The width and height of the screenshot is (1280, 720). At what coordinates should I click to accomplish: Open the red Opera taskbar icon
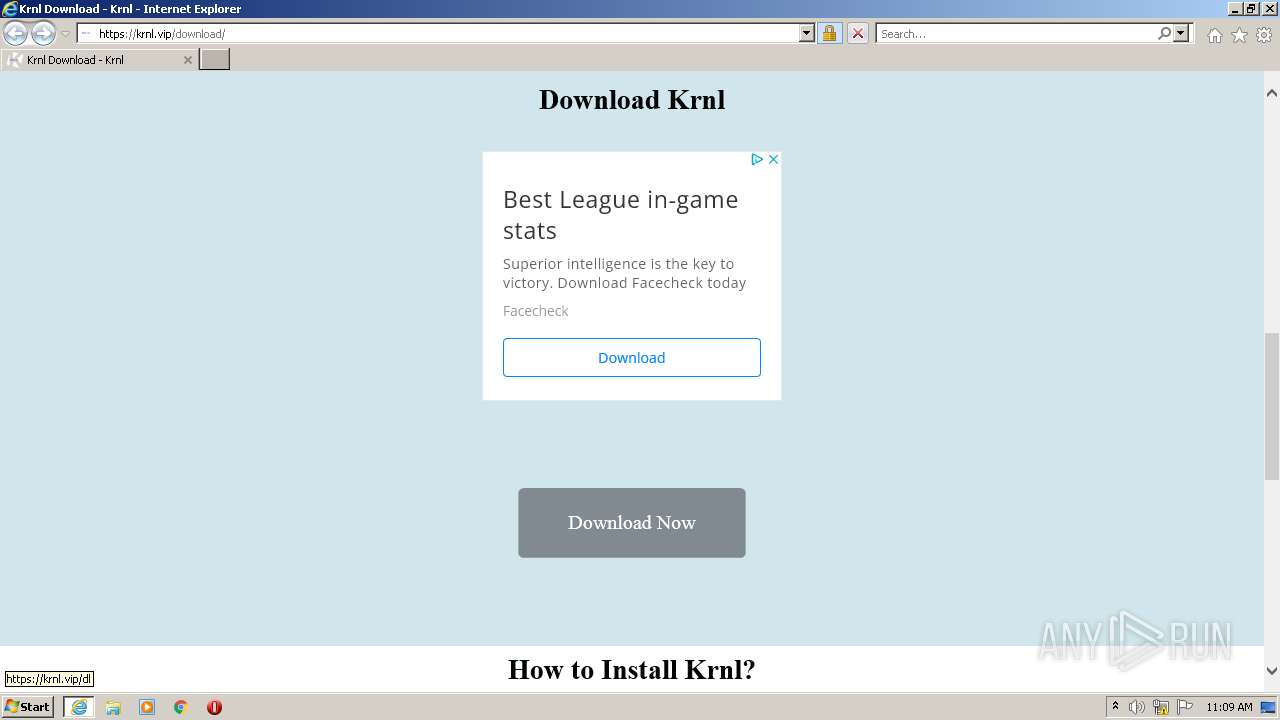(214, 707)
